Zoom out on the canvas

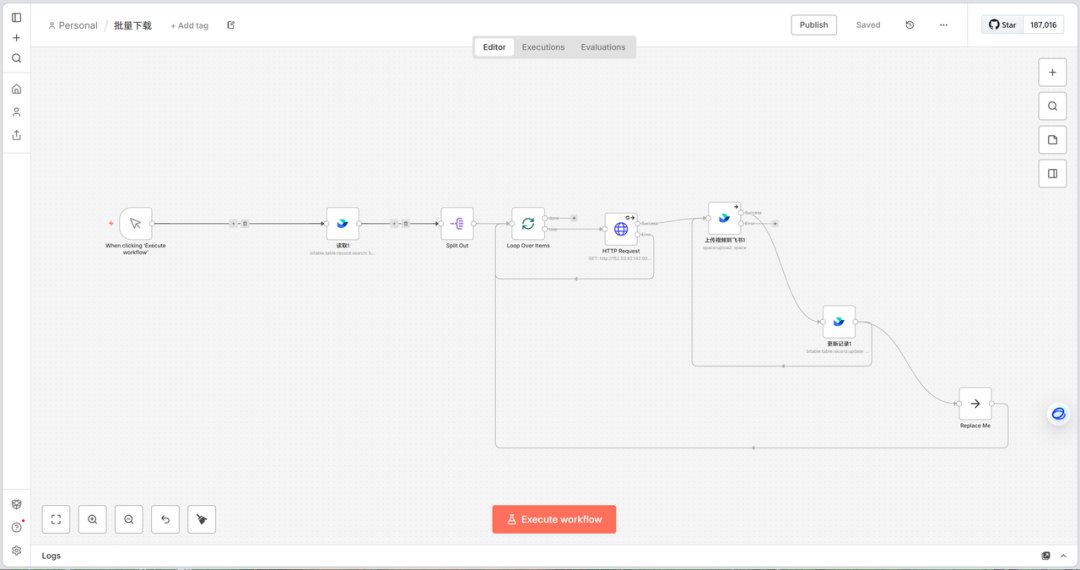129,519
